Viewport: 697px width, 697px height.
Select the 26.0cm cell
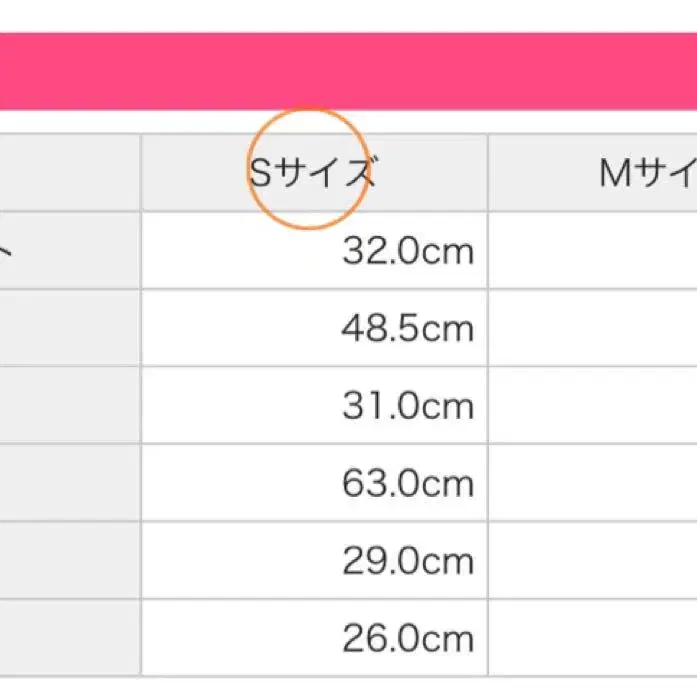click(x=407, y=638)
